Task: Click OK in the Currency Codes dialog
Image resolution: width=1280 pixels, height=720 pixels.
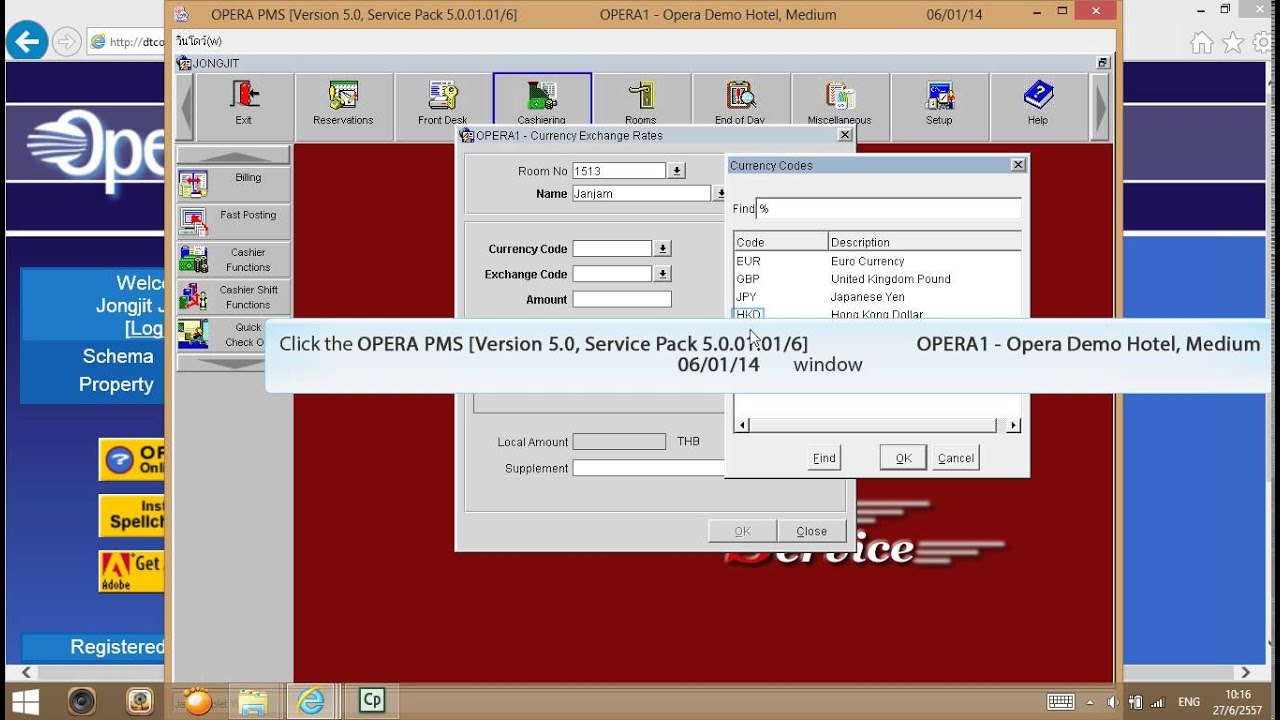Action: coord(903,458)
